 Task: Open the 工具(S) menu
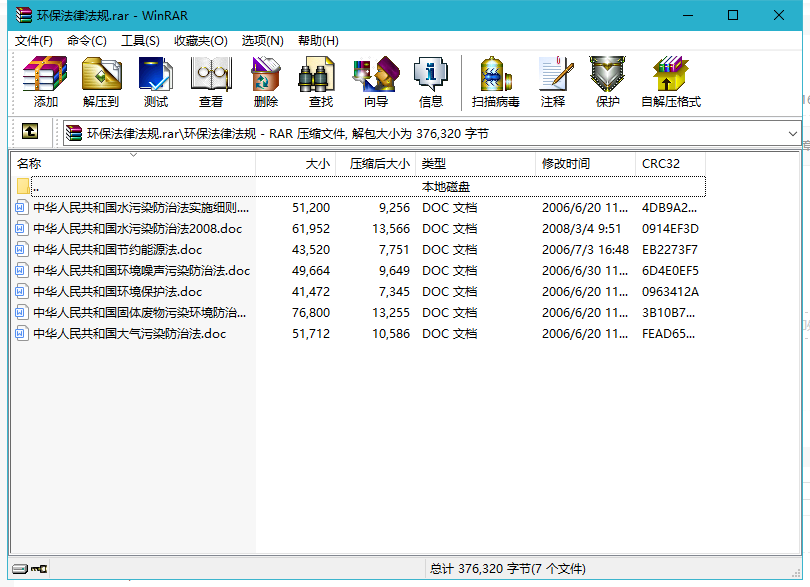140,41
